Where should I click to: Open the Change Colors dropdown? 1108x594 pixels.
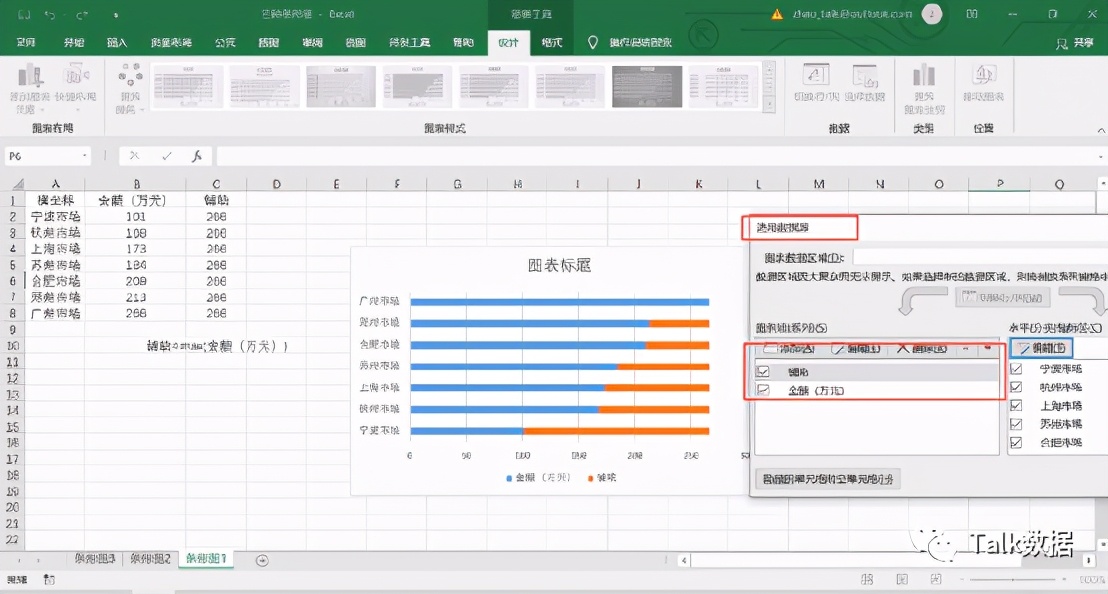pos(130,88)
